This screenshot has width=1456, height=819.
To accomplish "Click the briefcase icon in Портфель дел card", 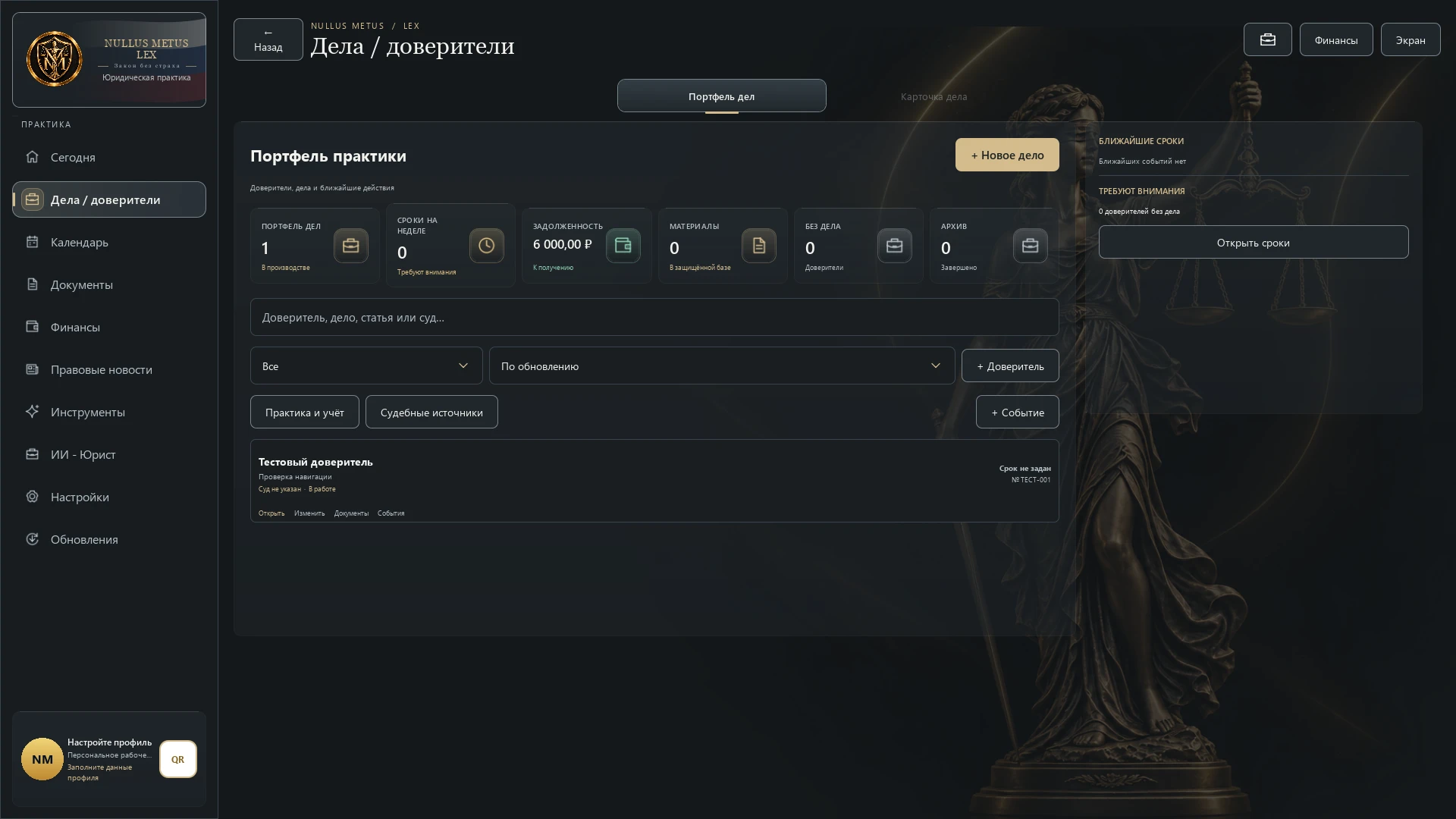I will tap(350, 246).
